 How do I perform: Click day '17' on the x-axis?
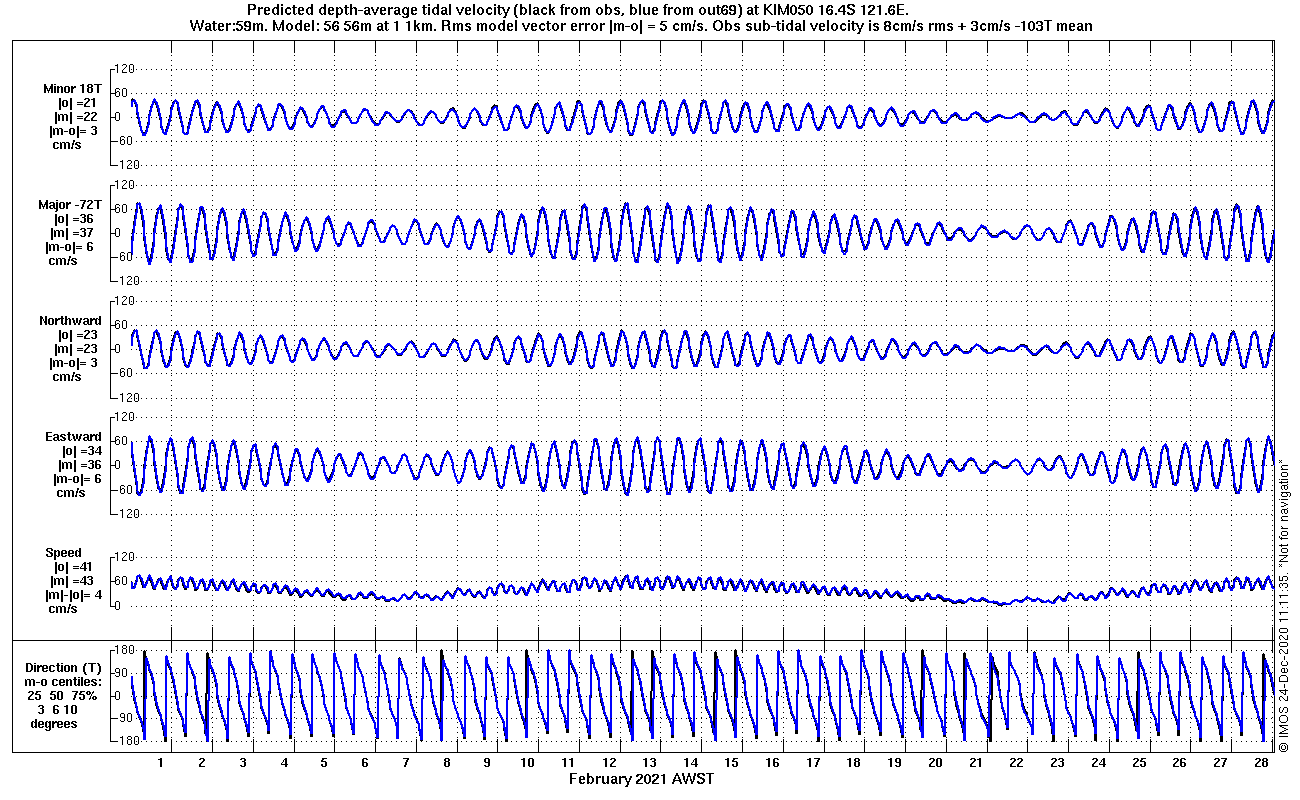(813, 762)
